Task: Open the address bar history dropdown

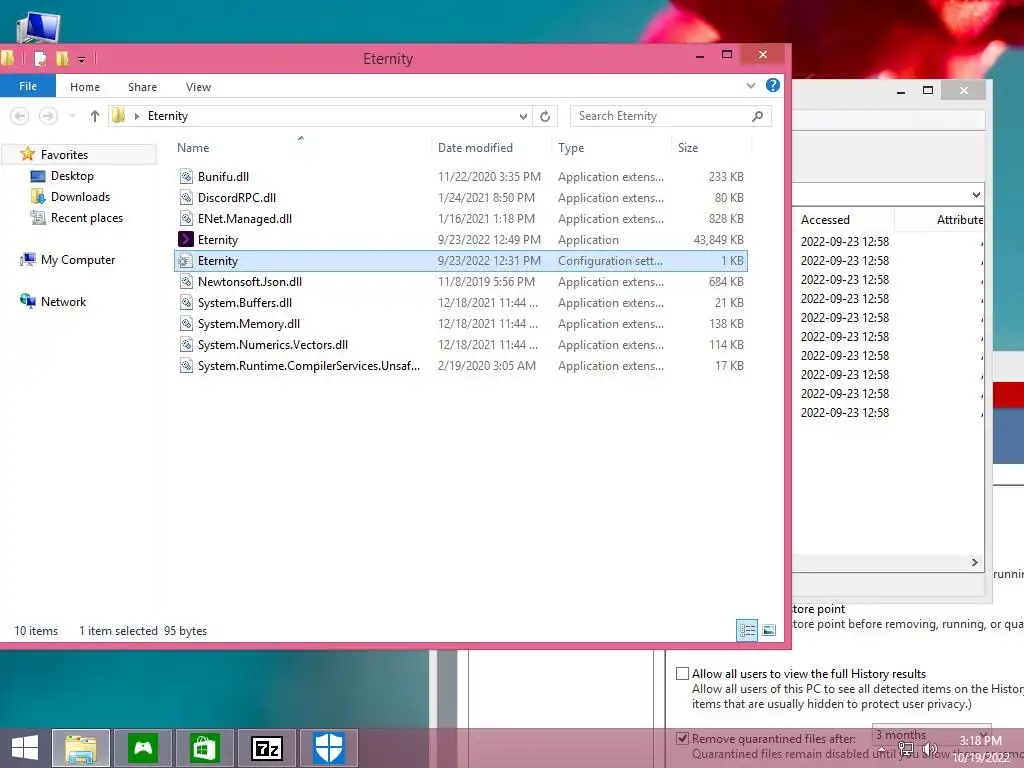Action: tap(523, 116)
